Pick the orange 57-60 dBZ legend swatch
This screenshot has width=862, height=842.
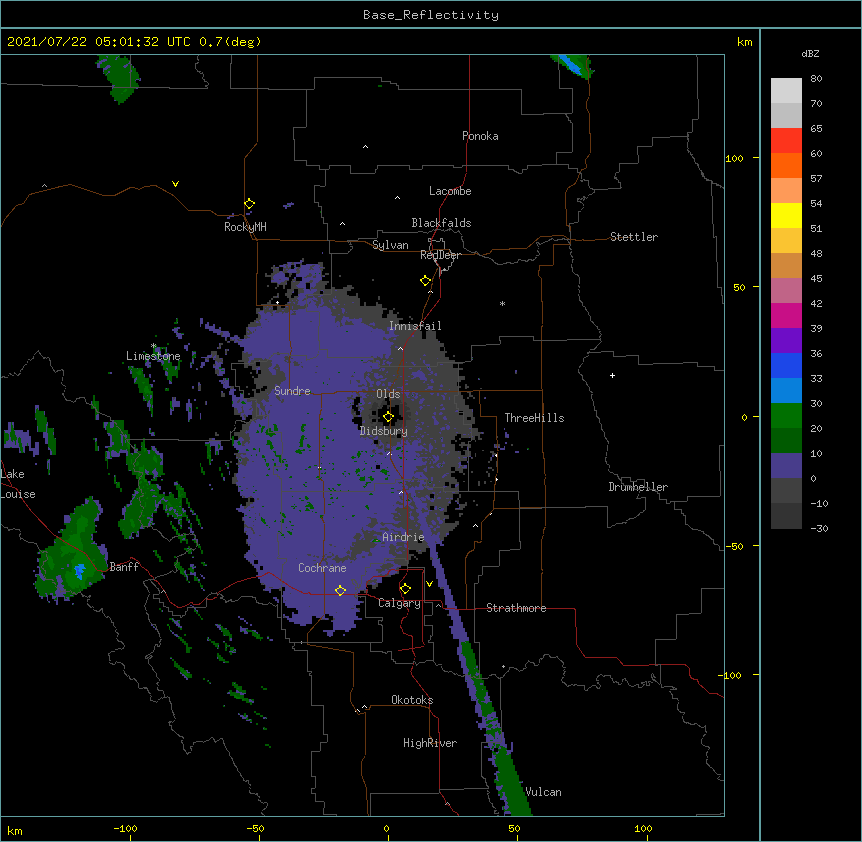pos(786,165)
